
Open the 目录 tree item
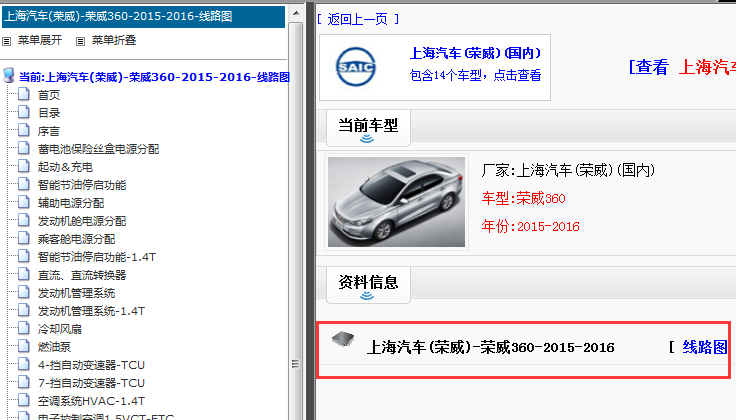coord(49,113)
